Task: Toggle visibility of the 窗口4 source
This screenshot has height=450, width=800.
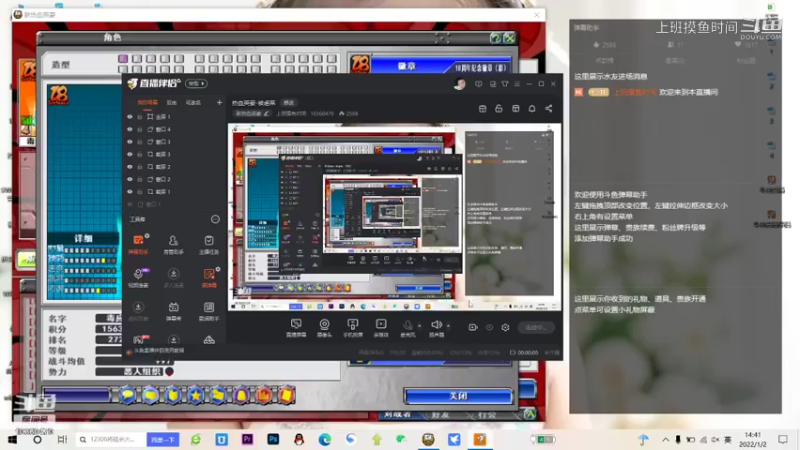Action: (x=130, y=130)
